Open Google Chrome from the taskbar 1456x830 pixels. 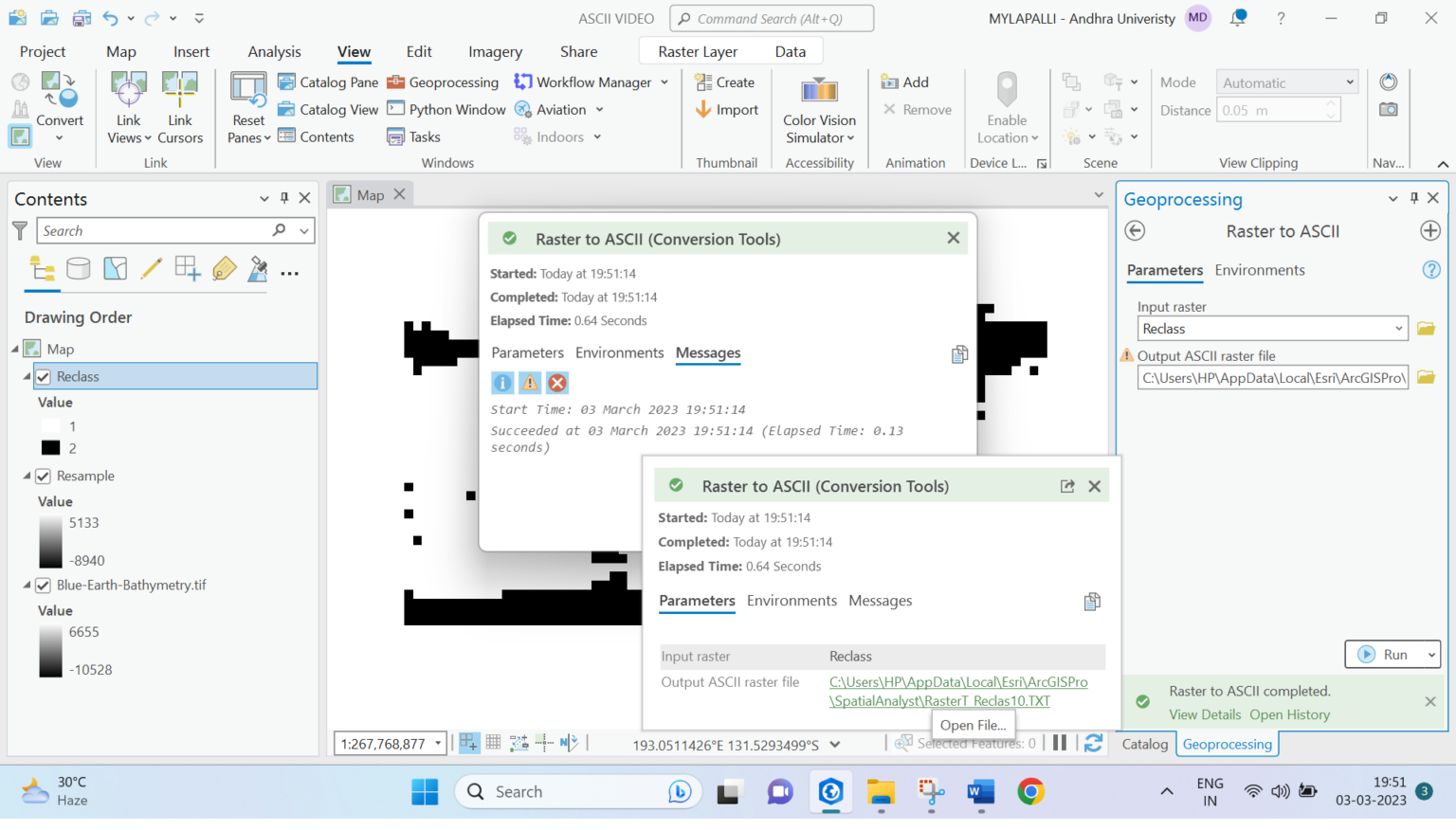tap(1030, 791)
